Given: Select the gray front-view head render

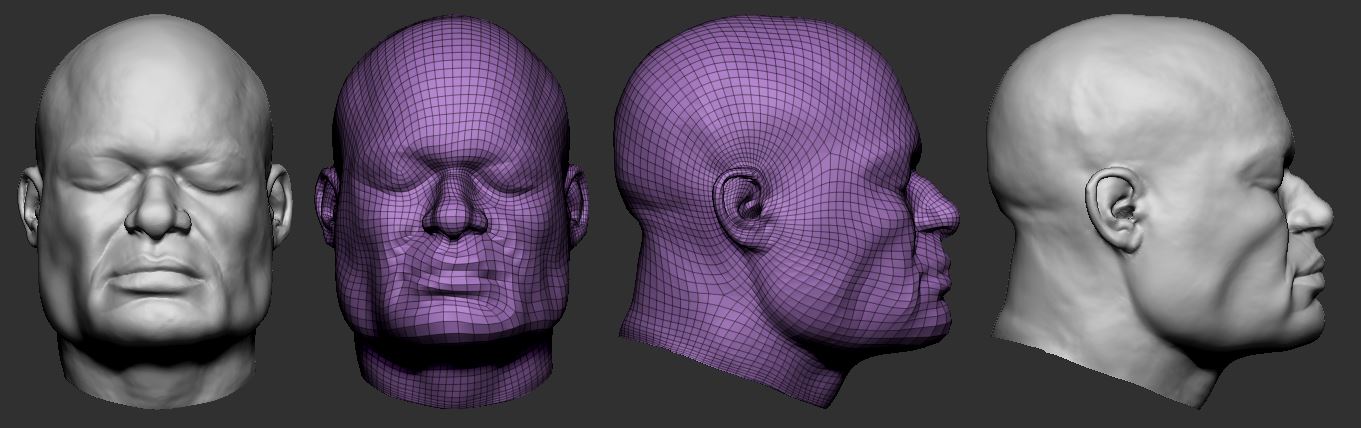Looking at the screenshot, I should click(154, 211).
